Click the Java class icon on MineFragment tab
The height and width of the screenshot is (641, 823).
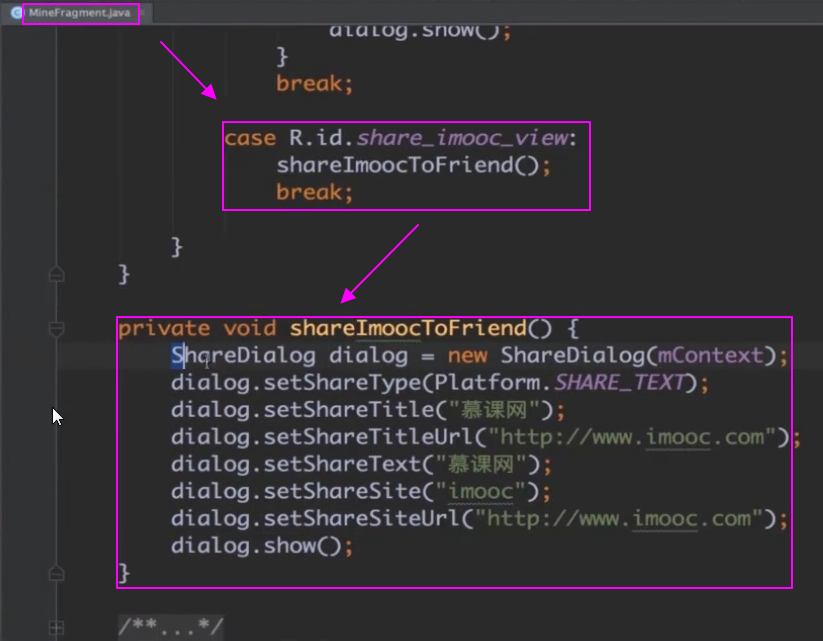(x=17, y=13)
